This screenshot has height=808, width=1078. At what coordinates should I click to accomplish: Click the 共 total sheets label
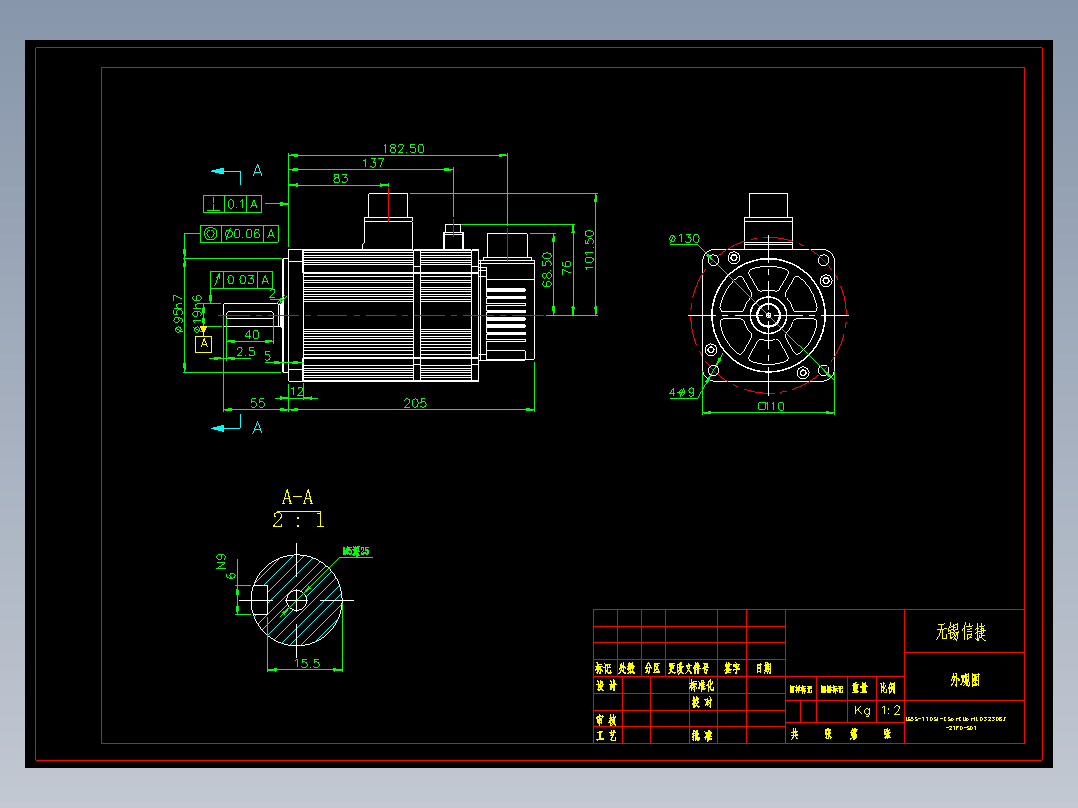(x=795, y=734)
